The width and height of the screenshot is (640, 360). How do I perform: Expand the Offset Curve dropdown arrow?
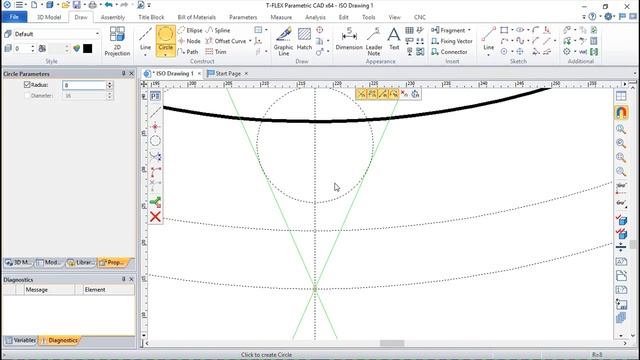point(250,41)
